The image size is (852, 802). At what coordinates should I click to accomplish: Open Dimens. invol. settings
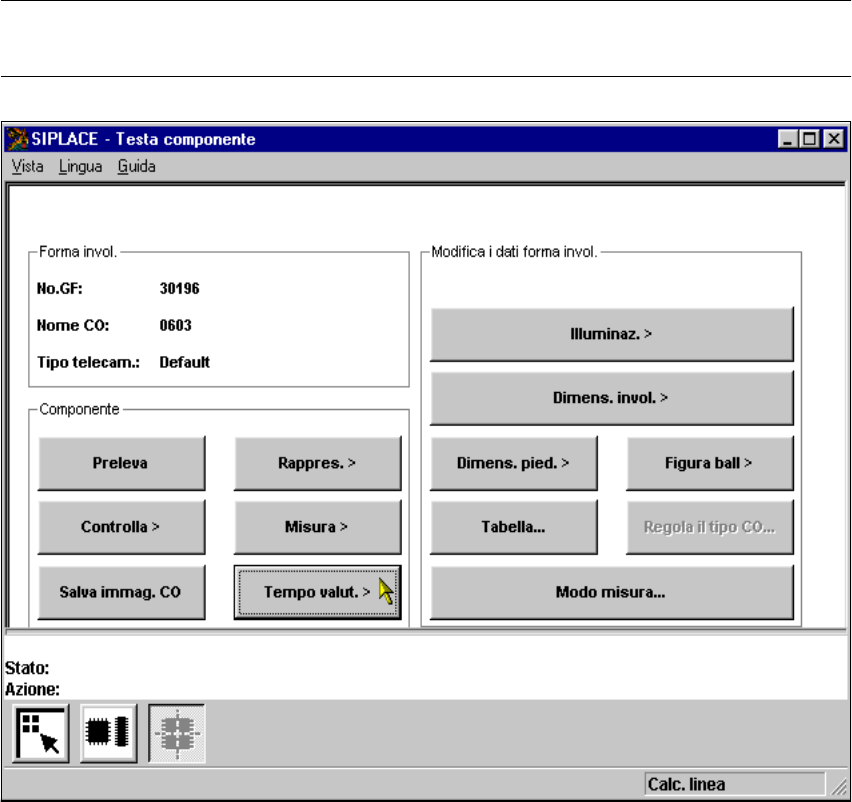611,398
